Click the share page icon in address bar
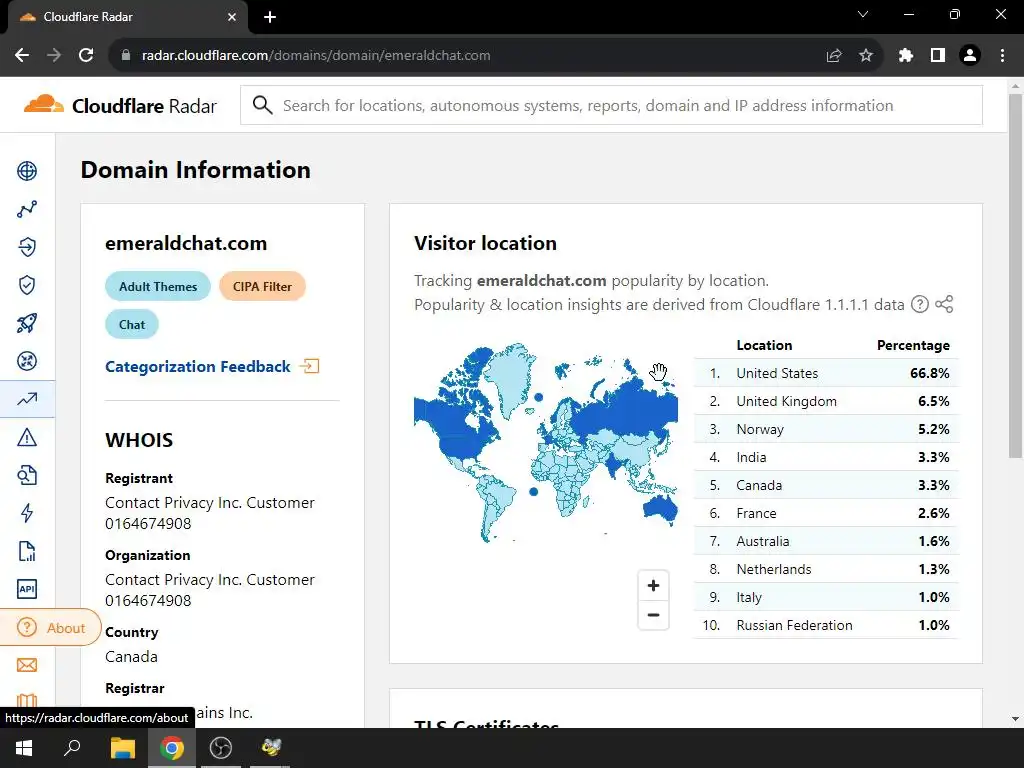Image resolution: width=1024 pixels, height=768 pixels. (834, 56)
